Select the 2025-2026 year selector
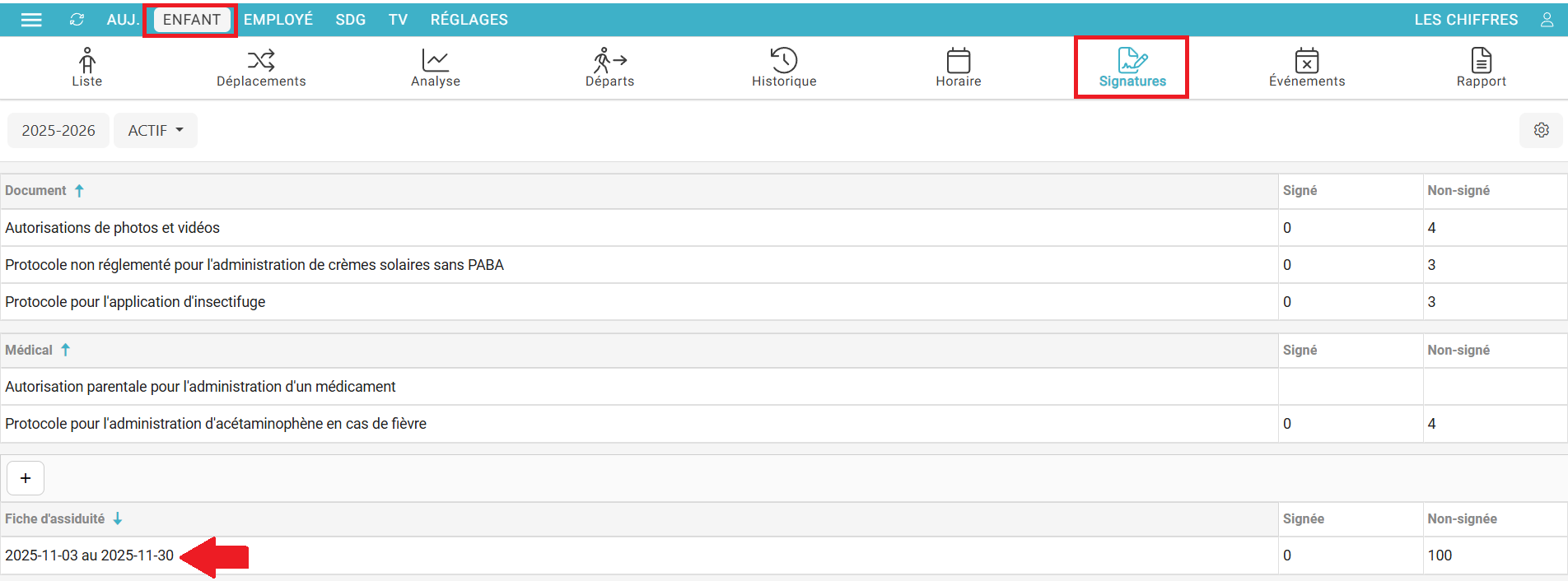This screenshot has height=581, width=1568. click(x=58, y=131)
